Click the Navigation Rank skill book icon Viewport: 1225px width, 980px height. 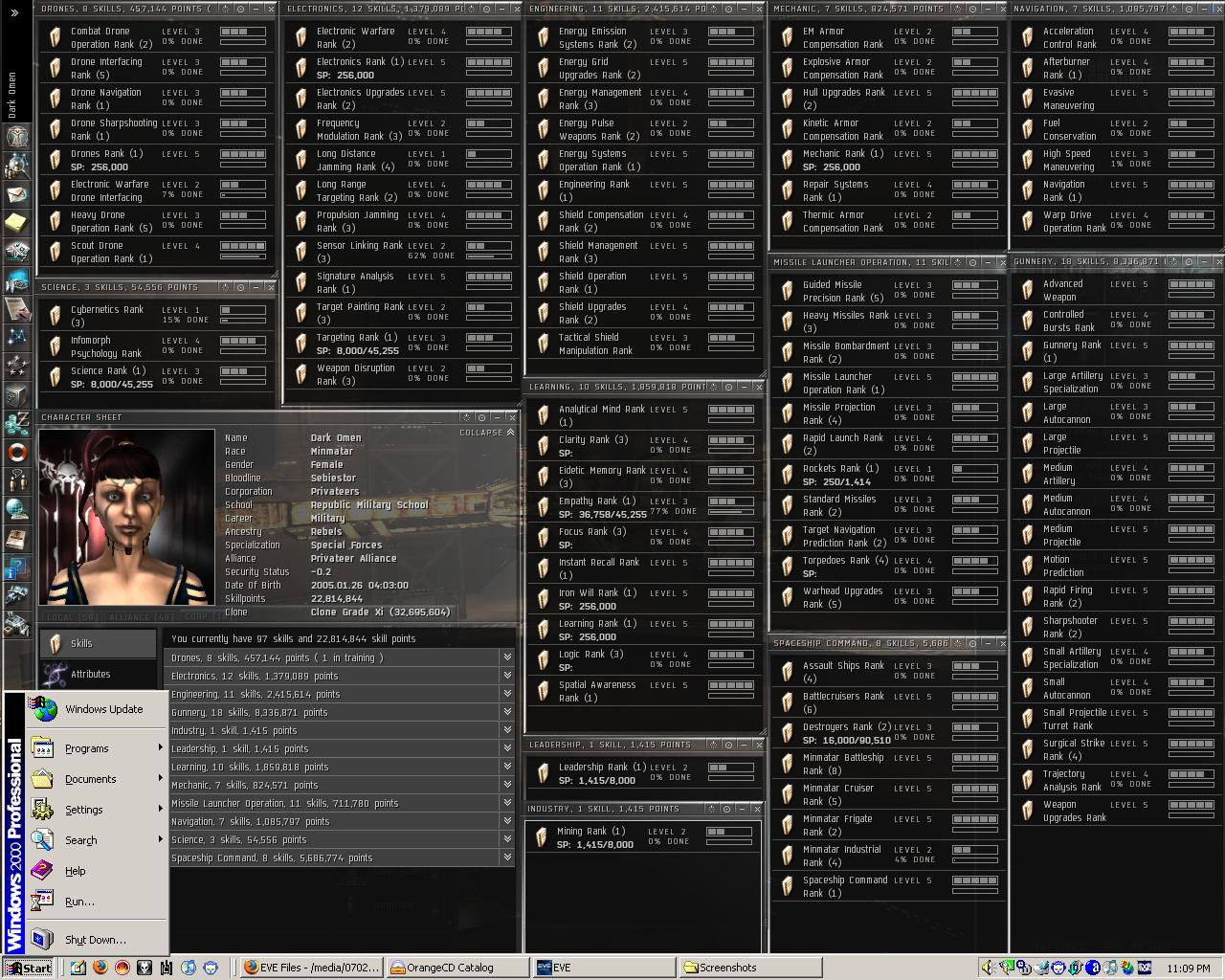tap(1028, 190)
